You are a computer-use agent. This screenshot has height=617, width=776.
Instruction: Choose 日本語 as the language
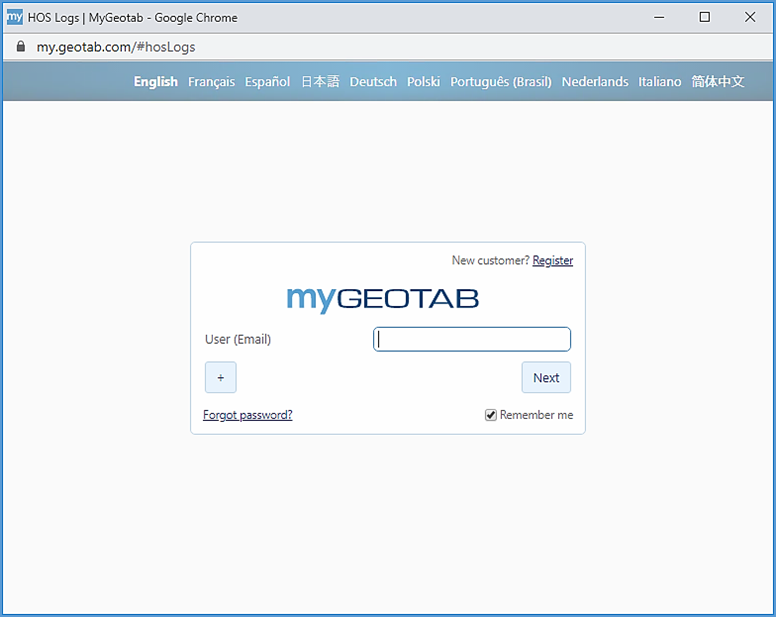click(320, 82)
